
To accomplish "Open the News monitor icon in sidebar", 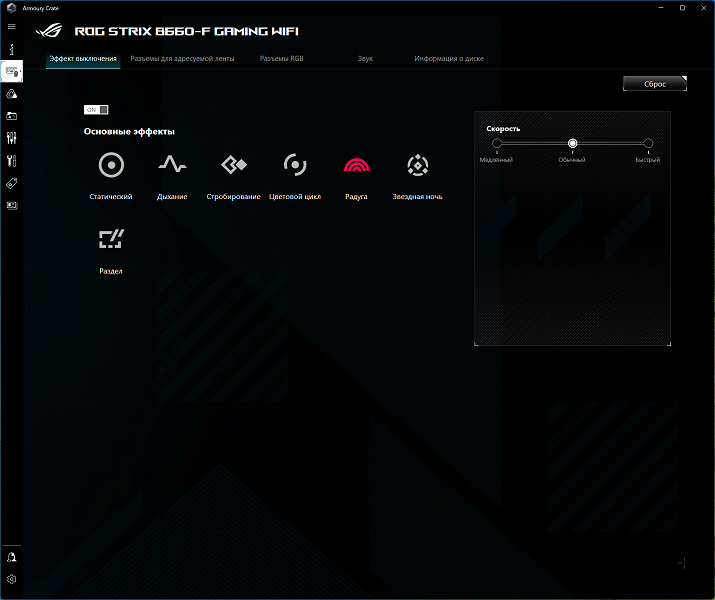I will click(11, 206).
